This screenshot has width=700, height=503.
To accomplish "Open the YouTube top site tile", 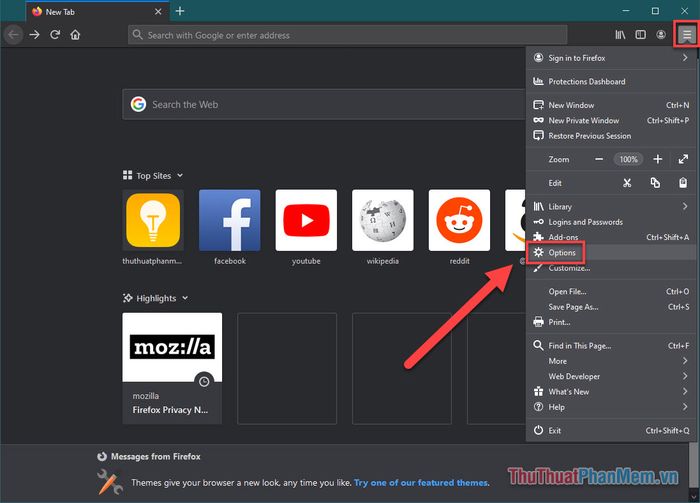I will click(306, 220).
